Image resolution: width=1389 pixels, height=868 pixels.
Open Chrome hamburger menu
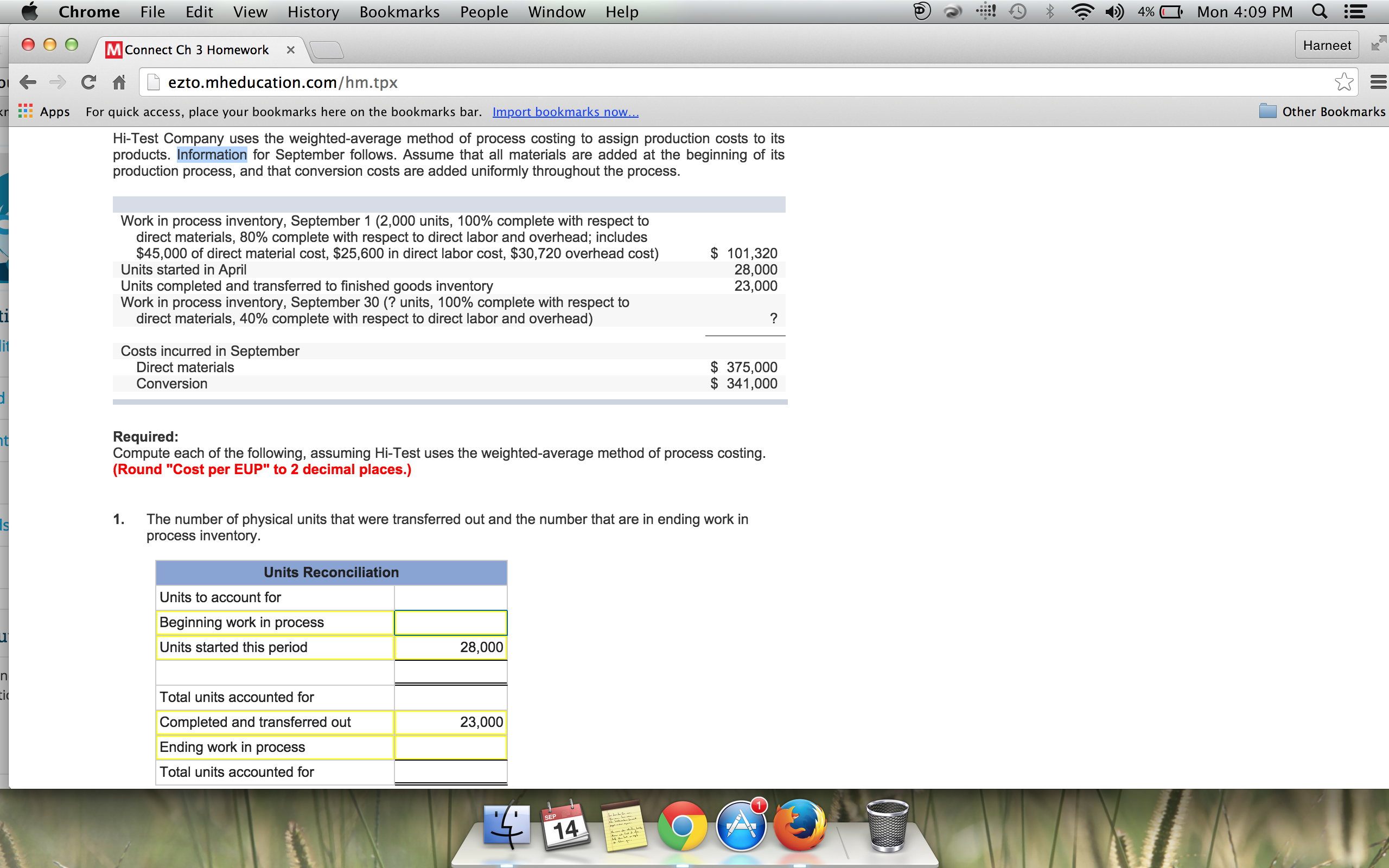(1378, 82)
